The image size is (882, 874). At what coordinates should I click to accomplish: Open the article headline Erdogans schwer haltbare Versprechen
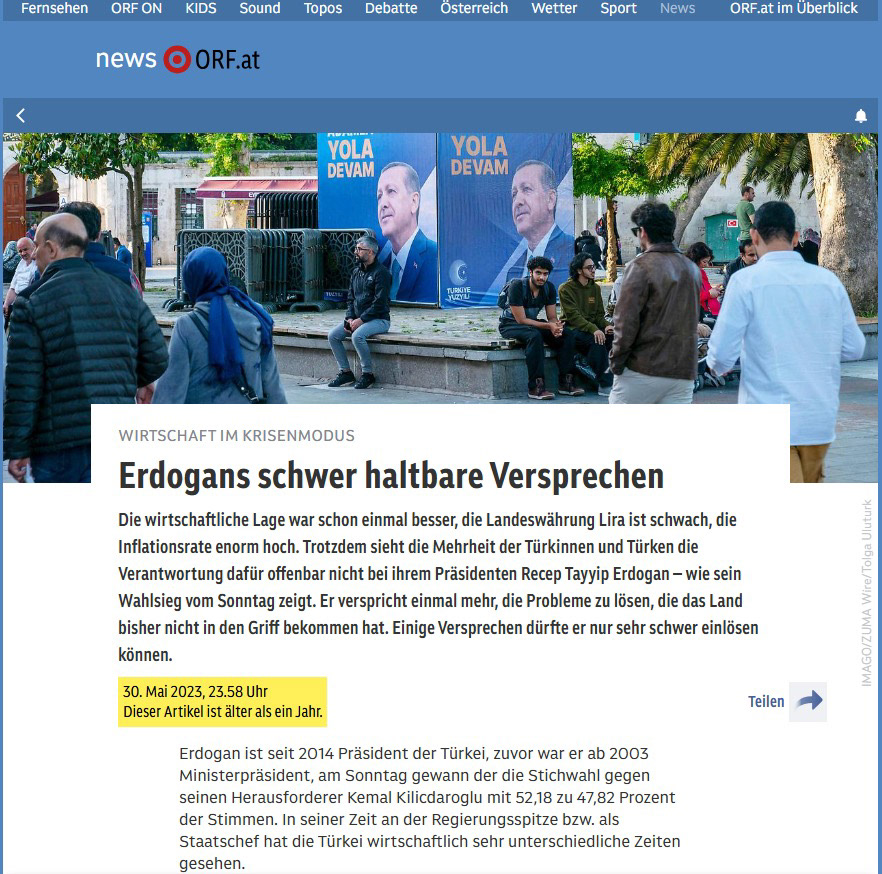391,477
